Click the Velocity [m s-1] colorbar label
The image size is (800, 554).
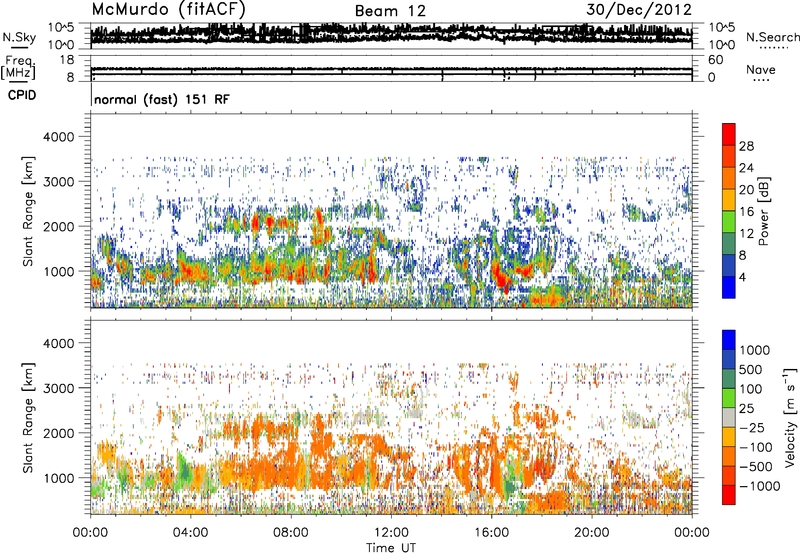(x=790, y=417)
